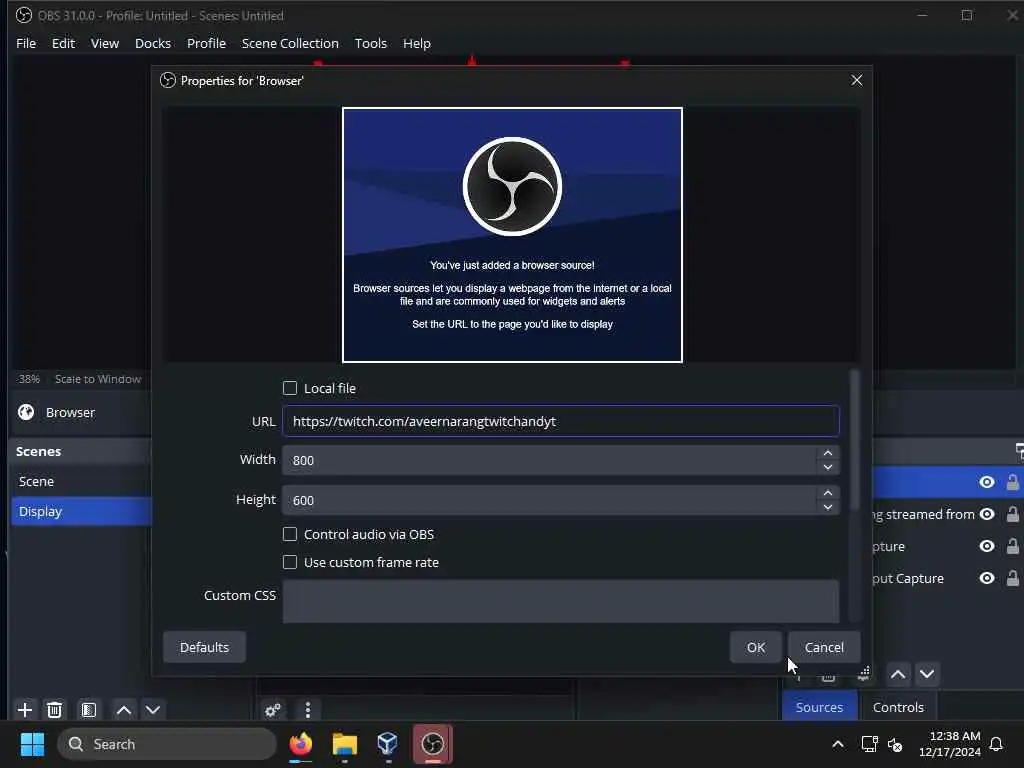Click the OBS Studio taskbar icon

tap(432, 744)
